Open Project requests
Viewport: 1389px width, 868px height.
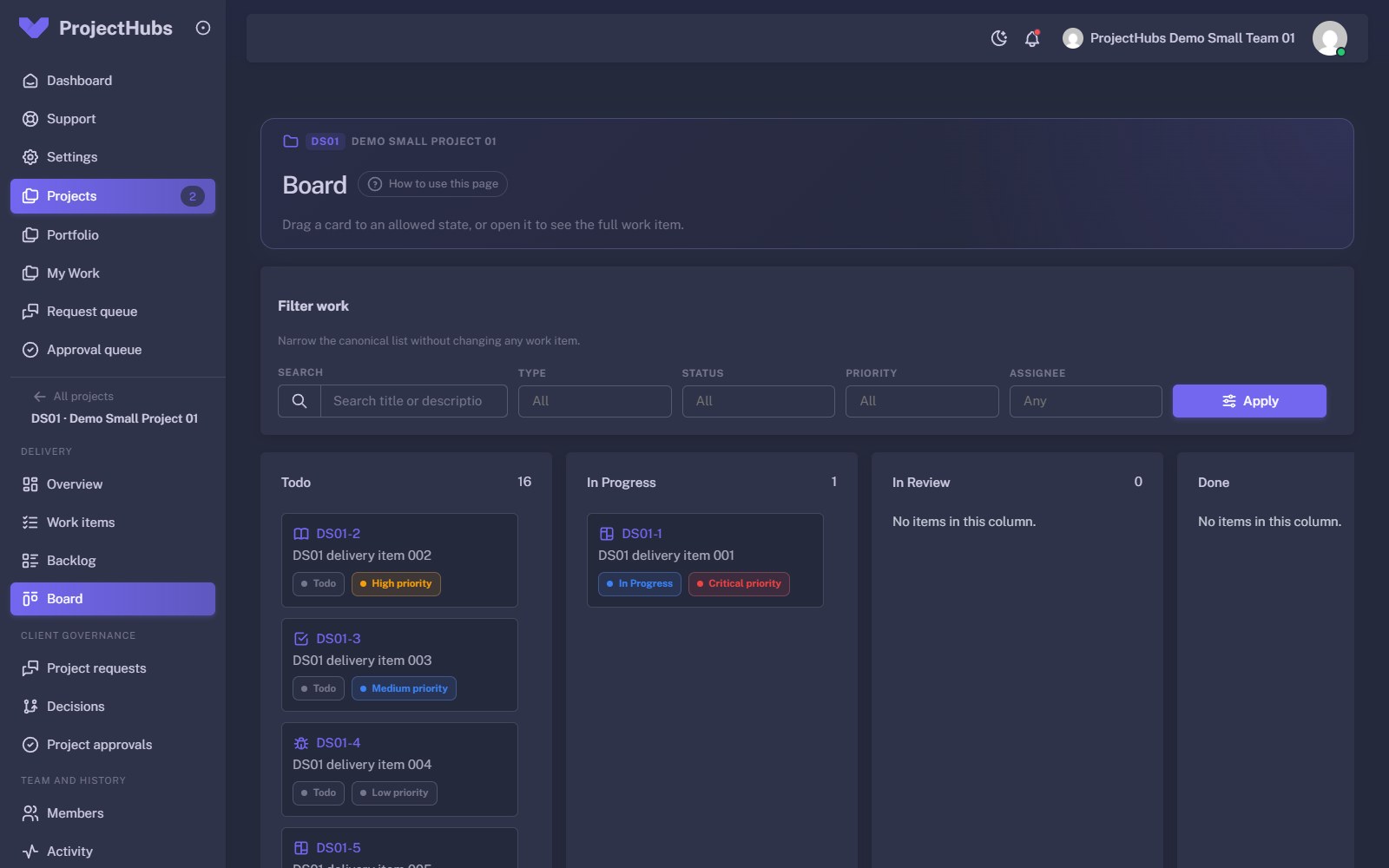point(113,668)
